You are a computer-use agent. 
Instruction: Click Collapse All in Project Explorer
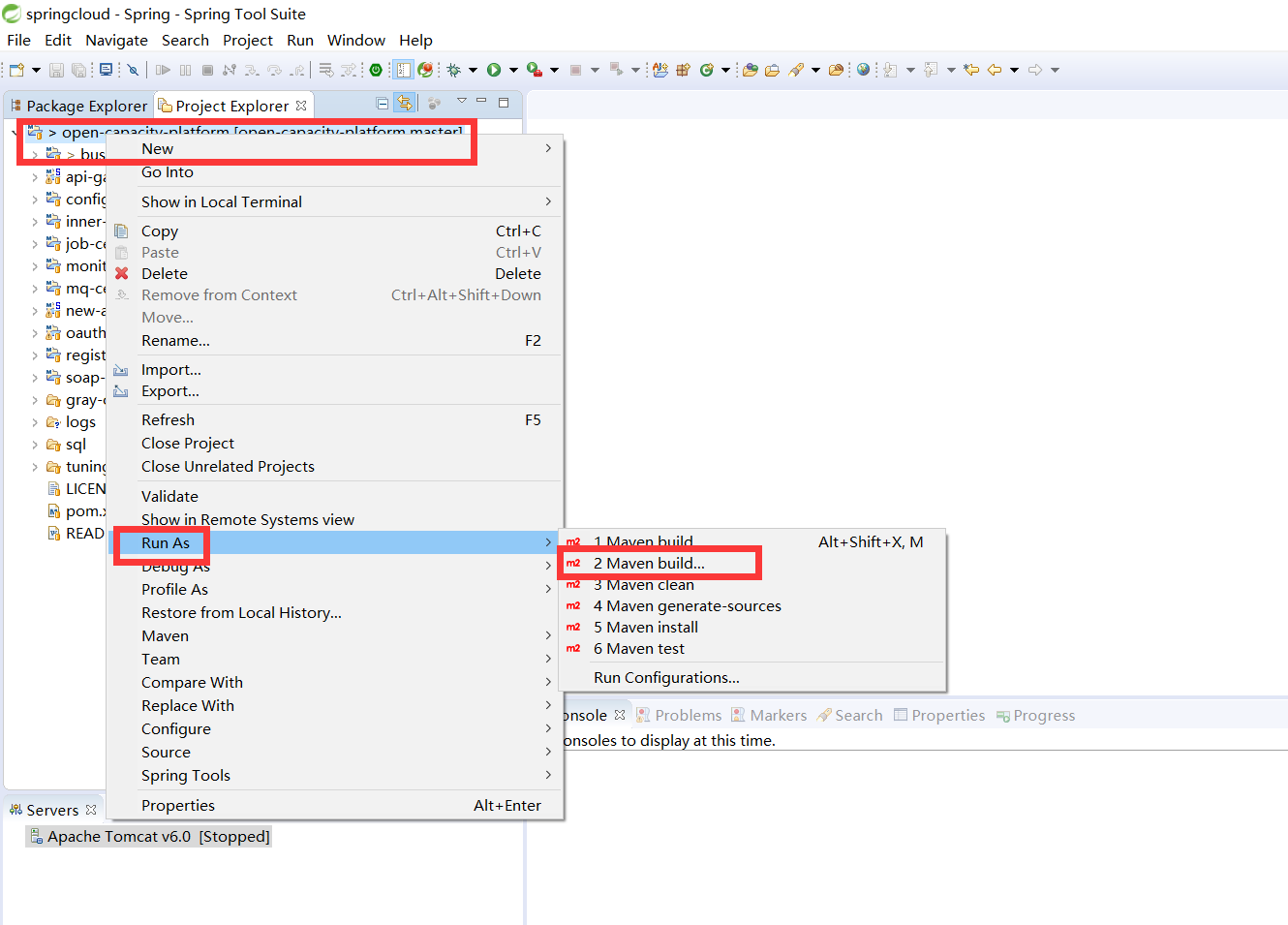[x=383, y=103]
